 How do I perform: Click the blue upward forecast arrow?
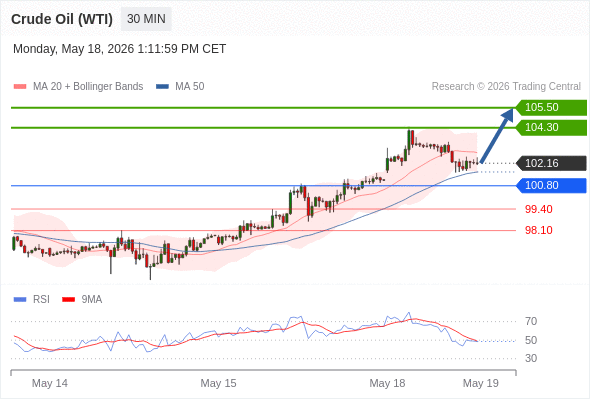497,135
